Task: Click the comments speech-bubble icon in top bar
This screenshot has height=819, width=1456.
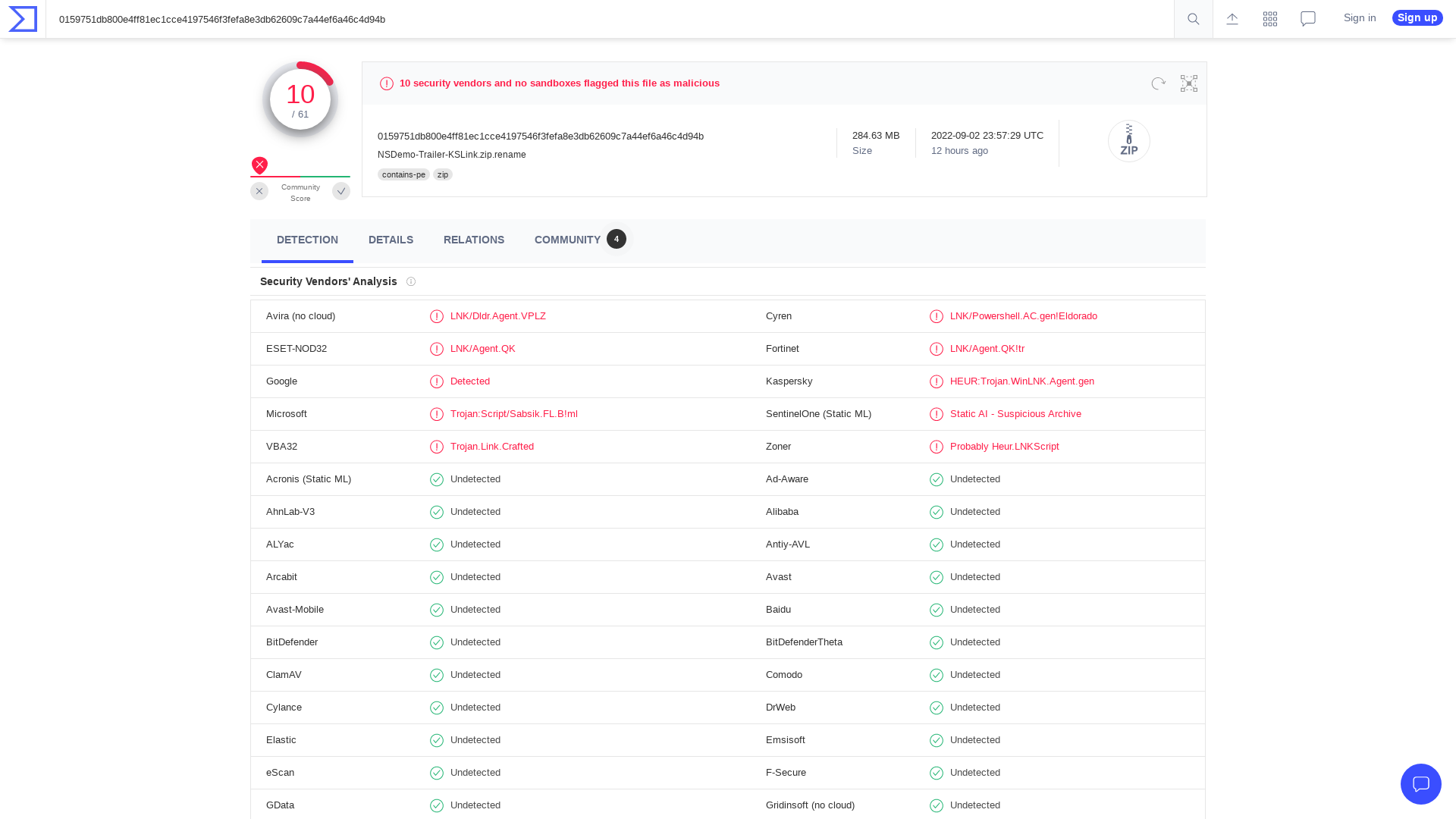Action: [1307, 18]
